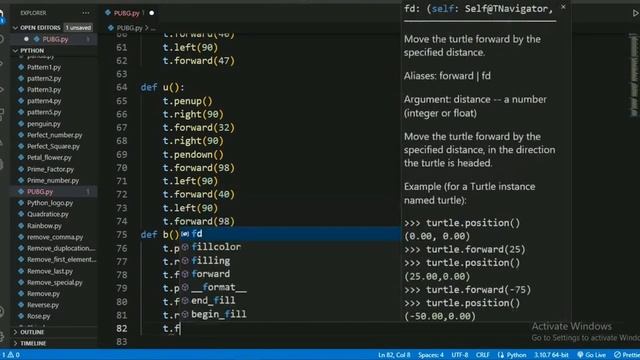The height and width of the screenshot is (360, 640).
Task: Place cursor on t.penup() line 65
Action: click(x=187, y=101)
